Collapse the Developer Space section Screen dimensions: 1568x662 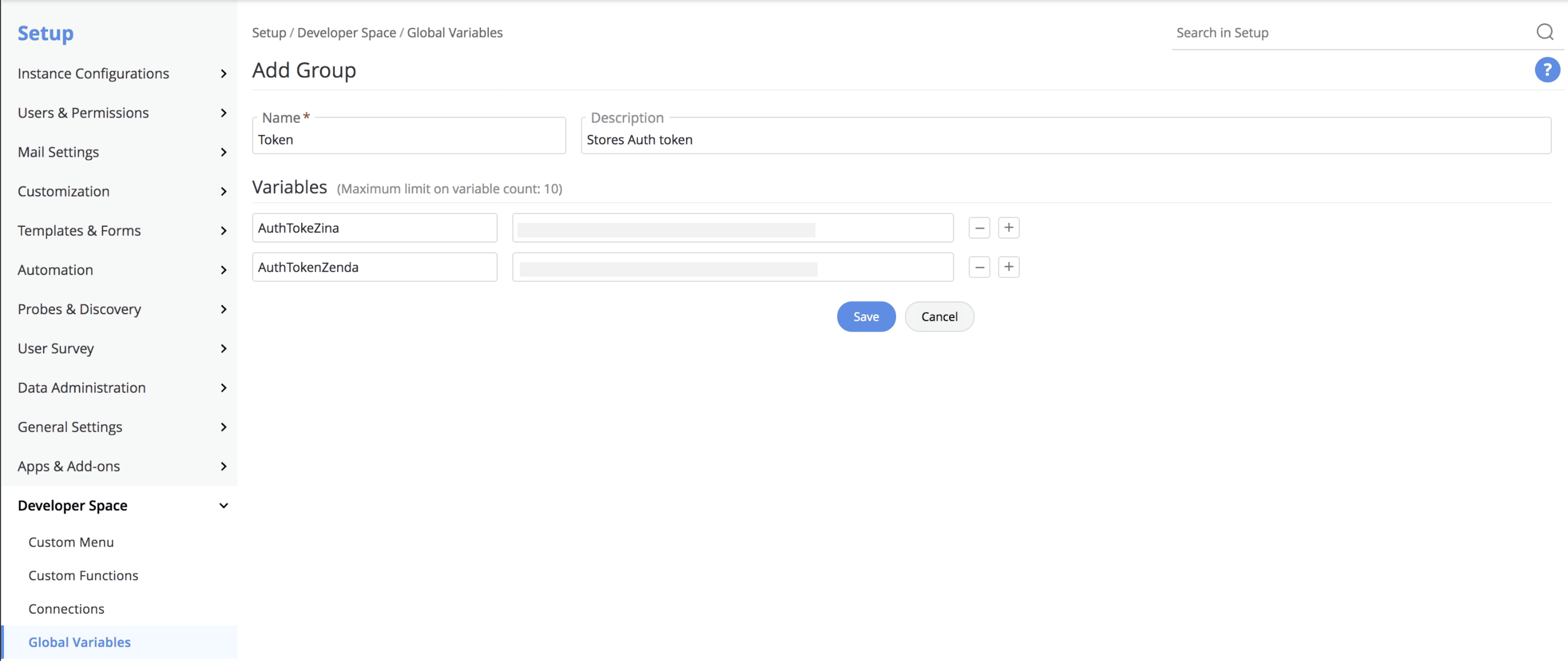[x=122, y=506]
